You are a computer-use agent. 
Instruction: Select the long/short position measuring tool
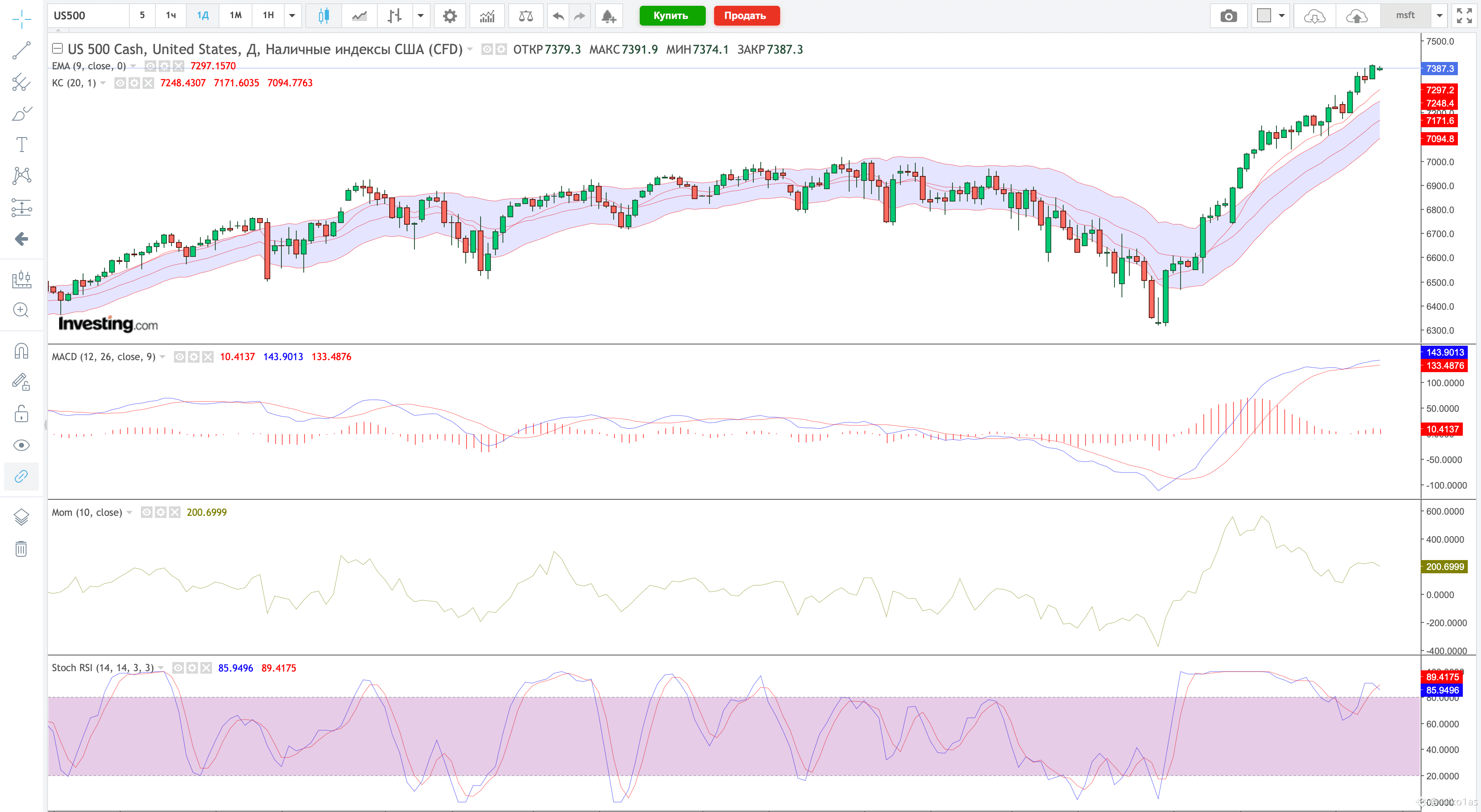point(21,207)
